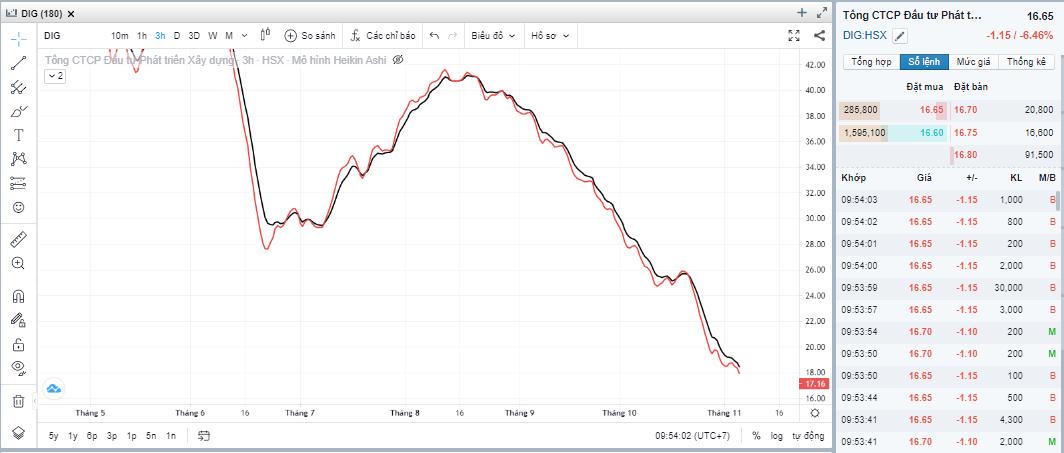Image resolution: width=1064 pixels, height=453 pixels.
Task: Open the Thống kê tab
Action: pyautogui.click(x=1026, y=62)
